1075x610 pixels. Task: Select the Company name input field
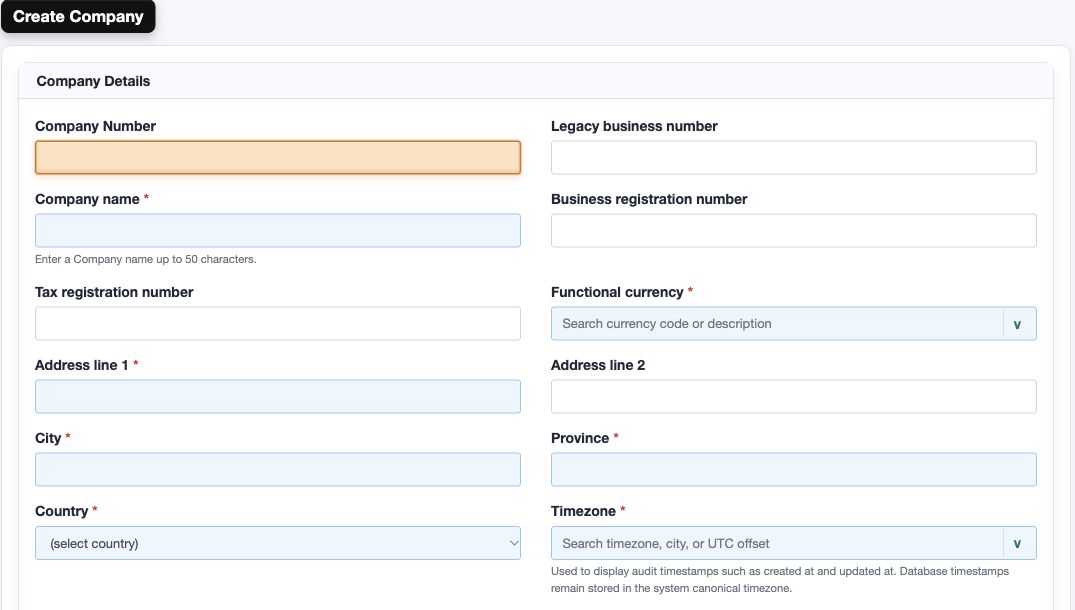coord(278,230)
